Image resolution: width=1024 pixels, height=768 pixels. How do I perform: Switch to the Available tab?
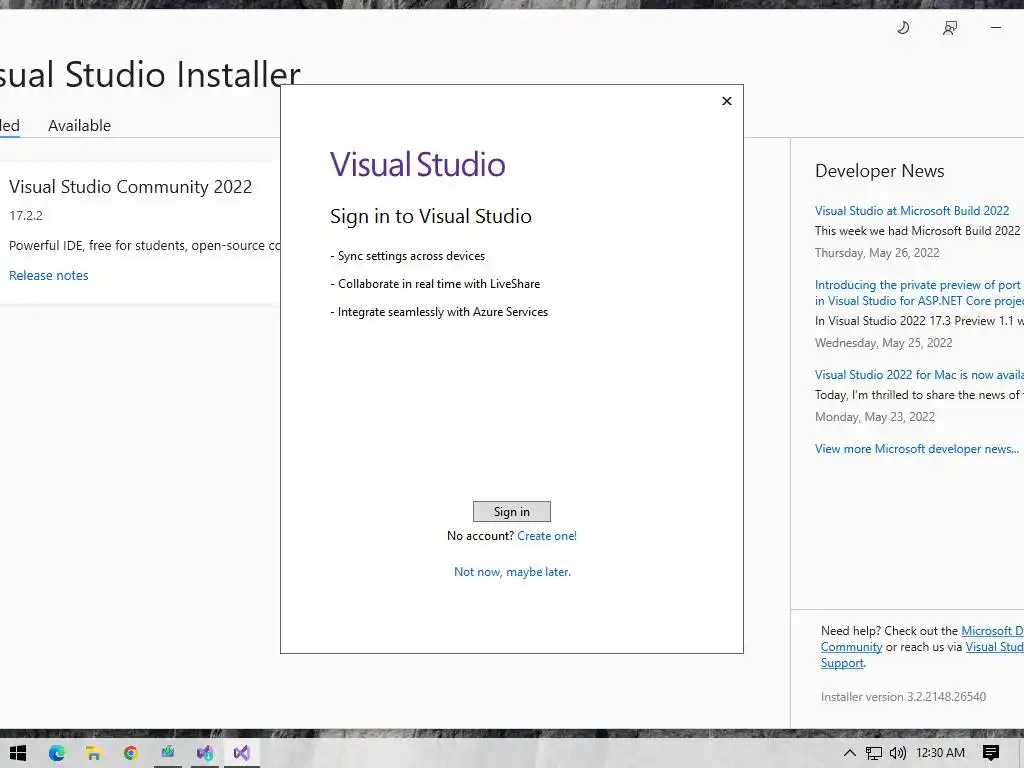(x=79, y=125)
